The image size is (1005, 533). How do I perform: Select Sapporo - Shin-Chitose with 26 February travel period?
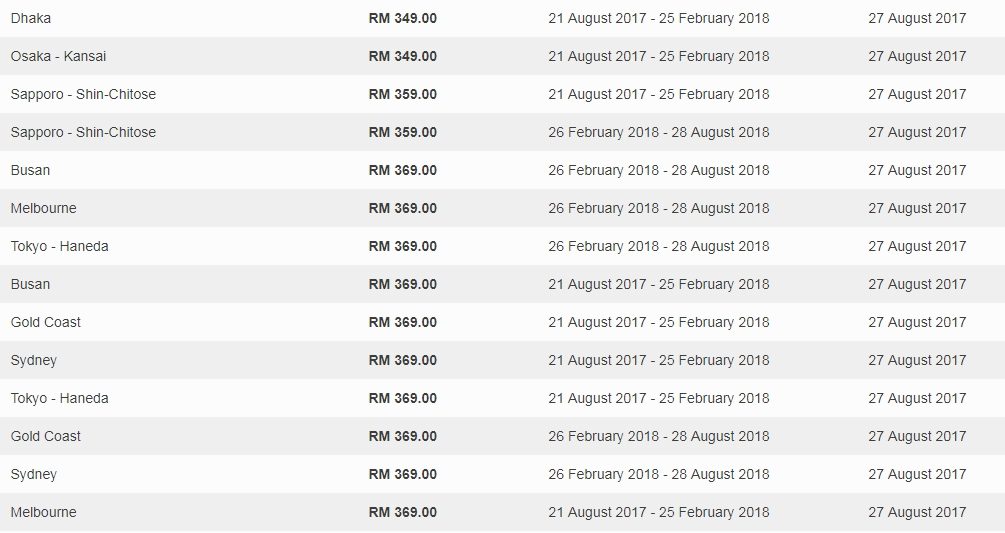(x=502, y=132)
